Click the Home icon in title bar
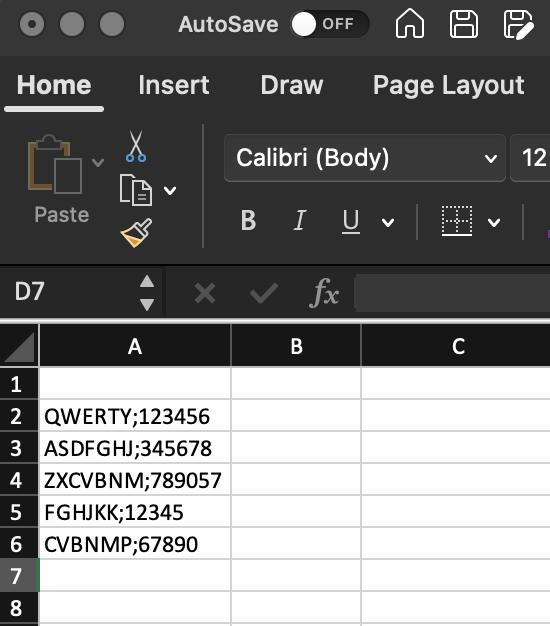The width and height of the screenshot is (550, 626). click(x=410, y=24)
